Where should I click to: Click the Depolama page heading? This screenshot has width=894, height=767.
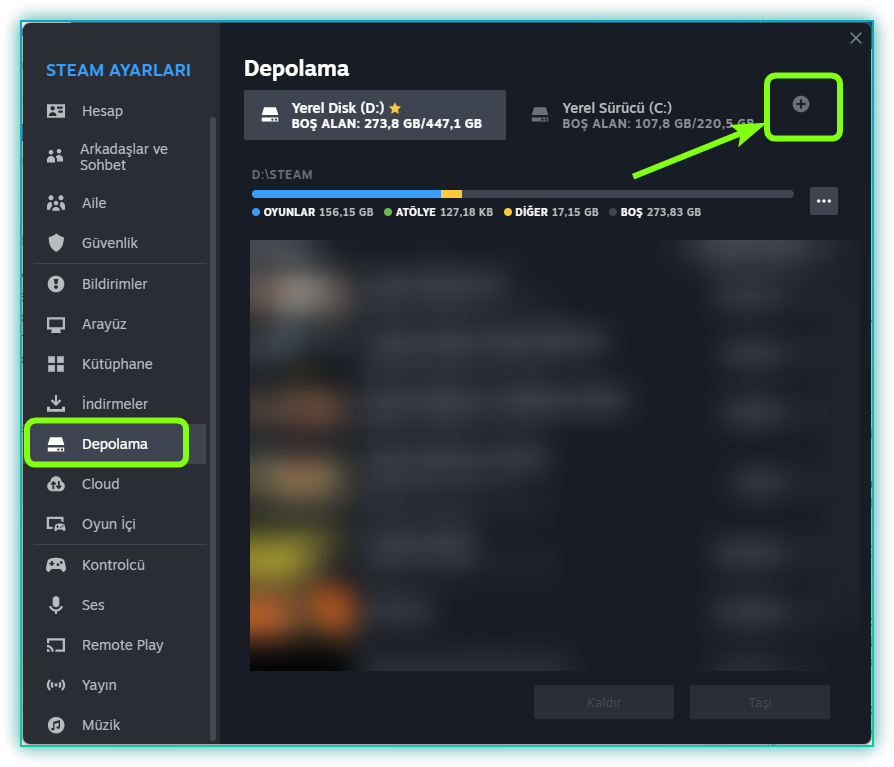click(296, 68)
